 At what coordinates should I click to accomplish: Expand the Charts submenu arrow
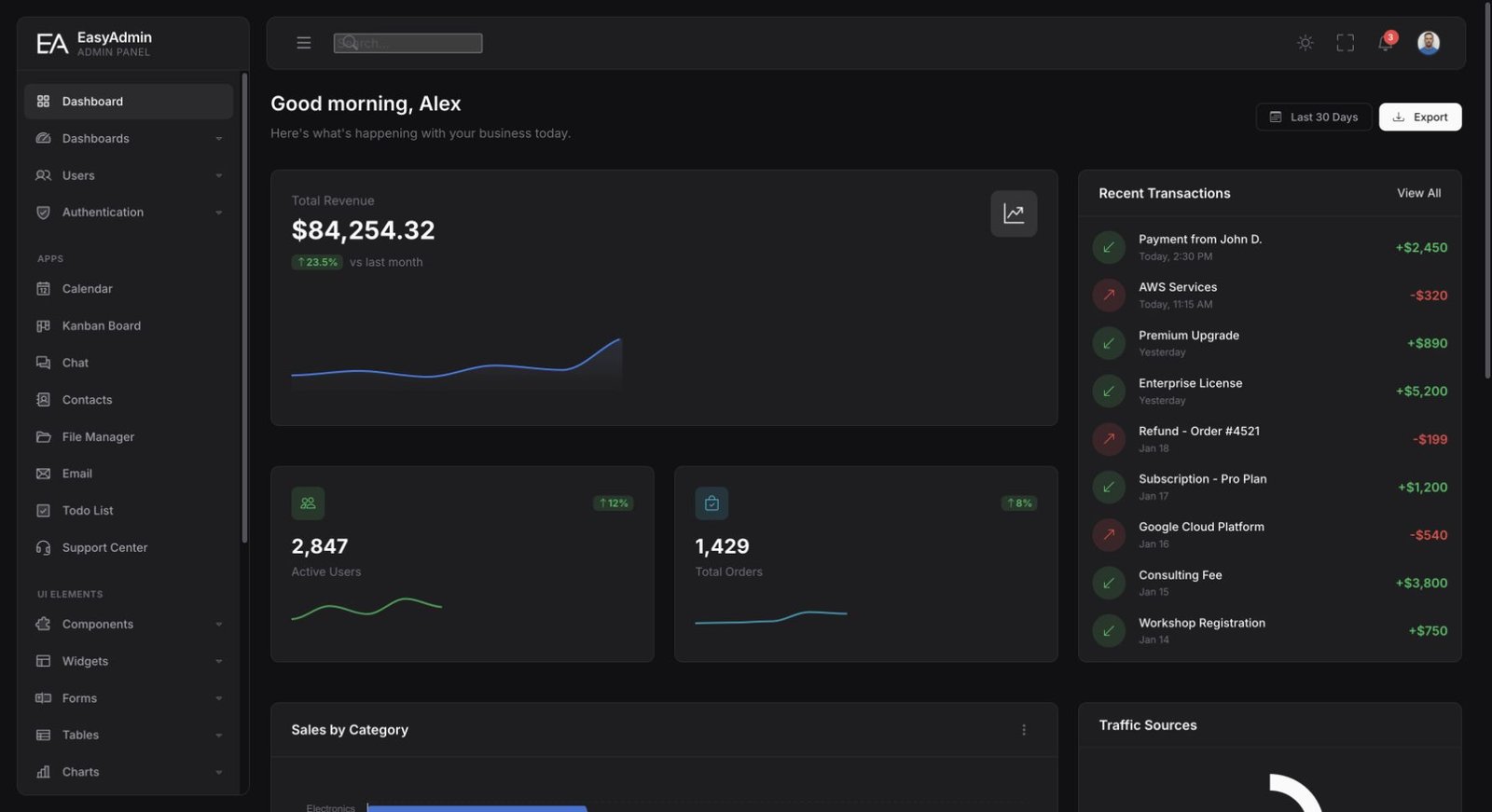[219, 773]
